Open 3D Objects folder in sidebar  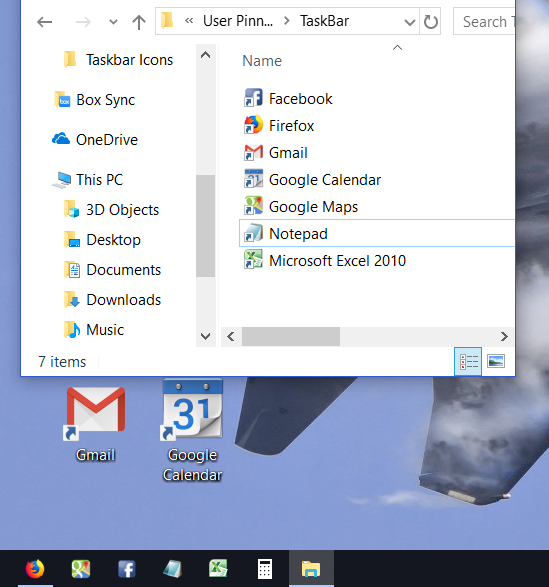(111, 210)
